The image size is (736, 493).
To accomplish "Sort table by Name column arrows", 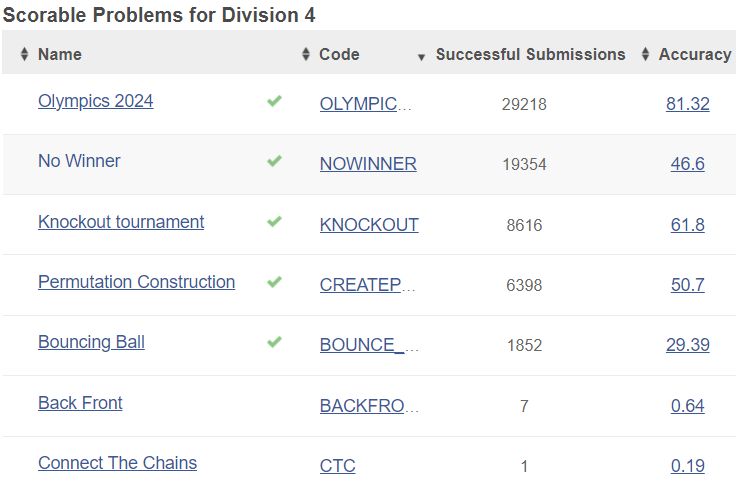I will [x=24, y=54].
